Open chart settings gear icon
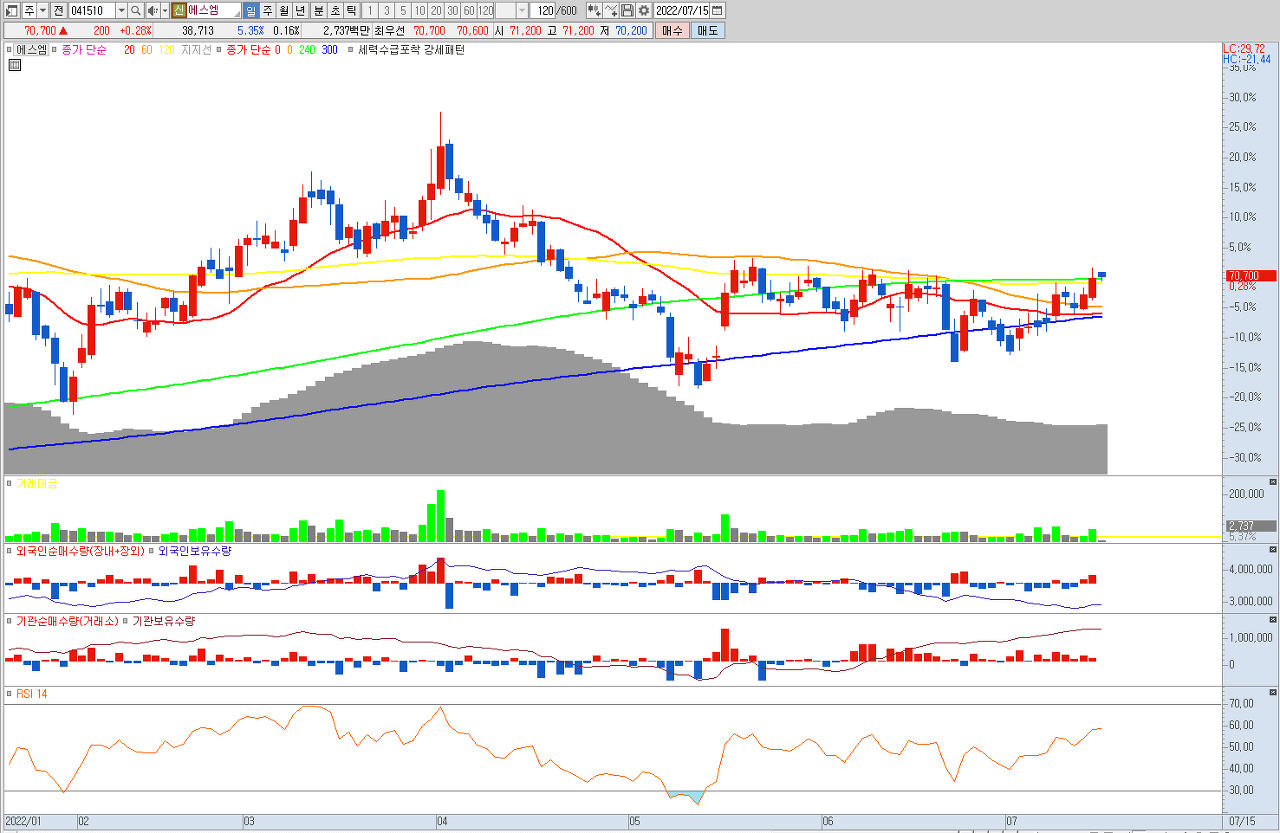Screen dimensions: 1280x833 [x=644, y=10]
